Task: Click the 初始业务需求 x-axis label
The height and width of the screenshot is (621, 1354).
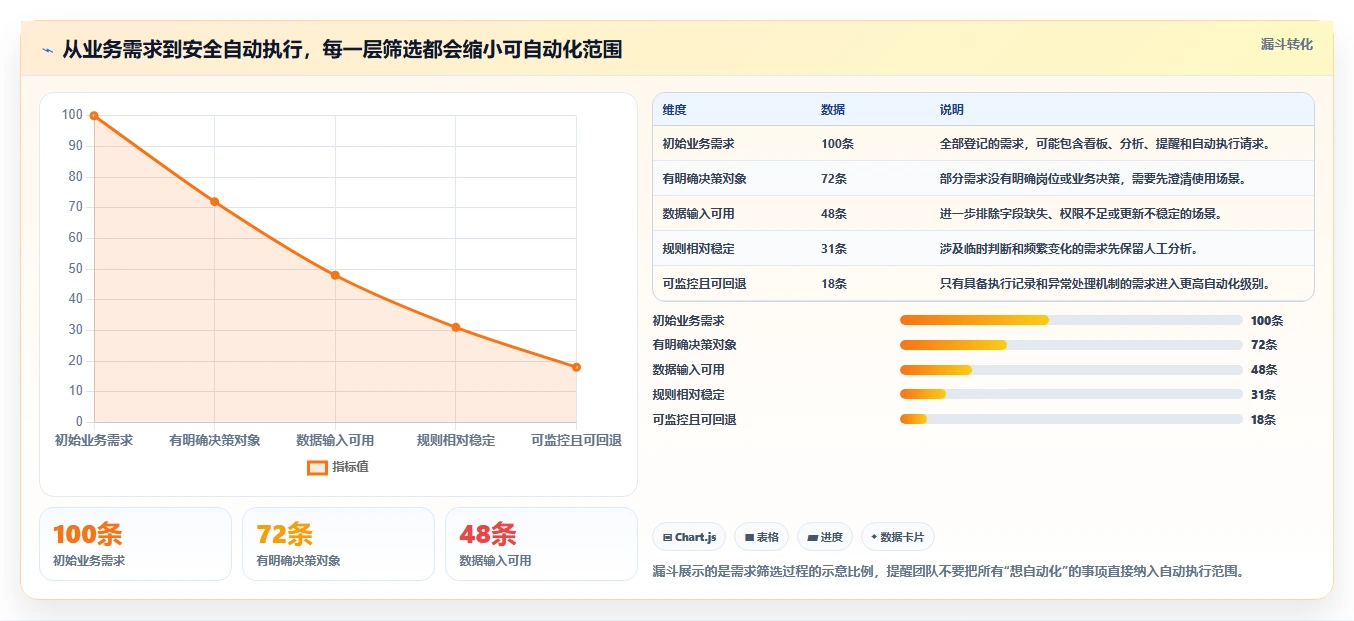Action: (94, 440)
